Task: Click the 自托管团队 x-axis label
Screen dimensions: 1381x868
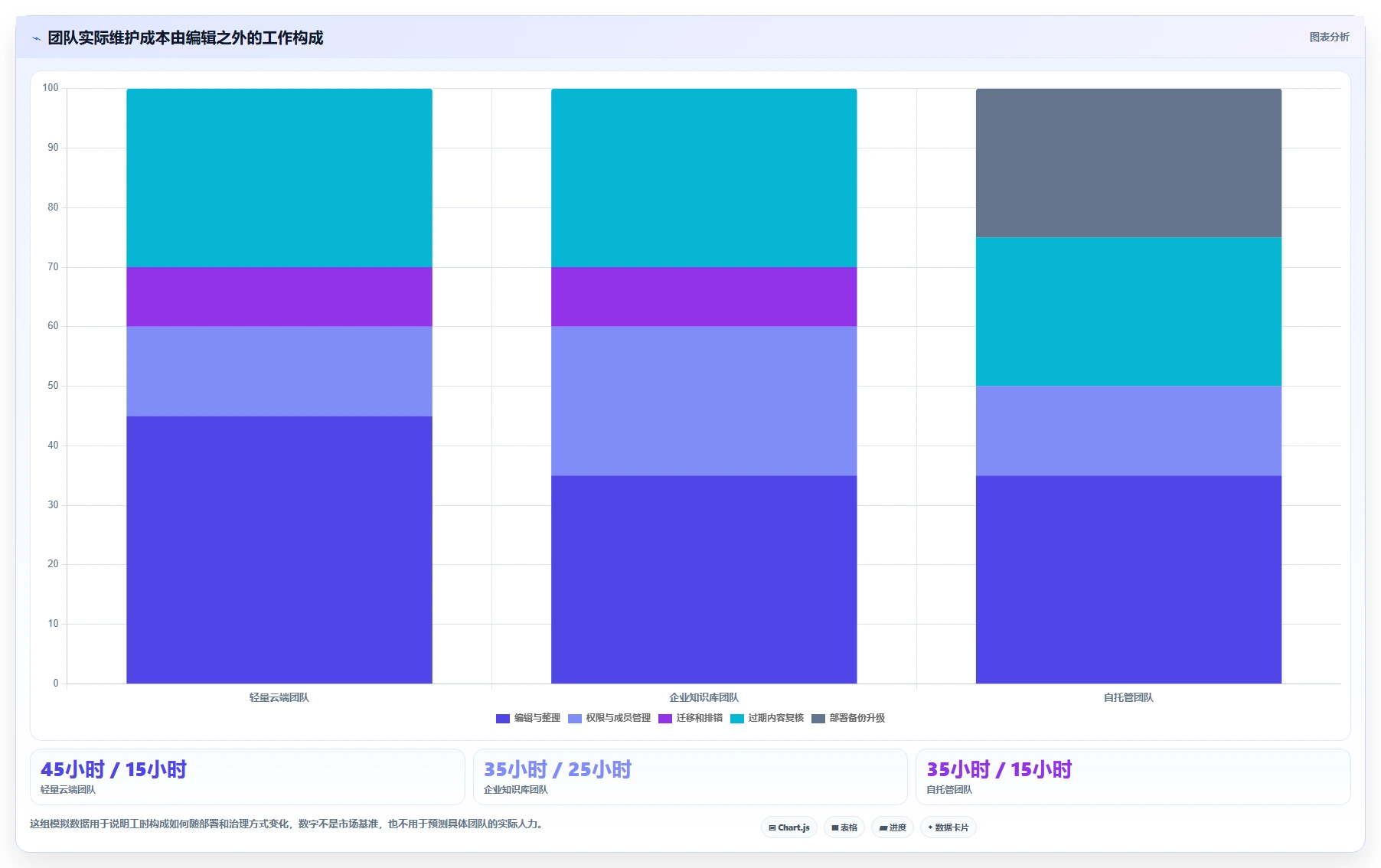Action: click(1128, 697)
